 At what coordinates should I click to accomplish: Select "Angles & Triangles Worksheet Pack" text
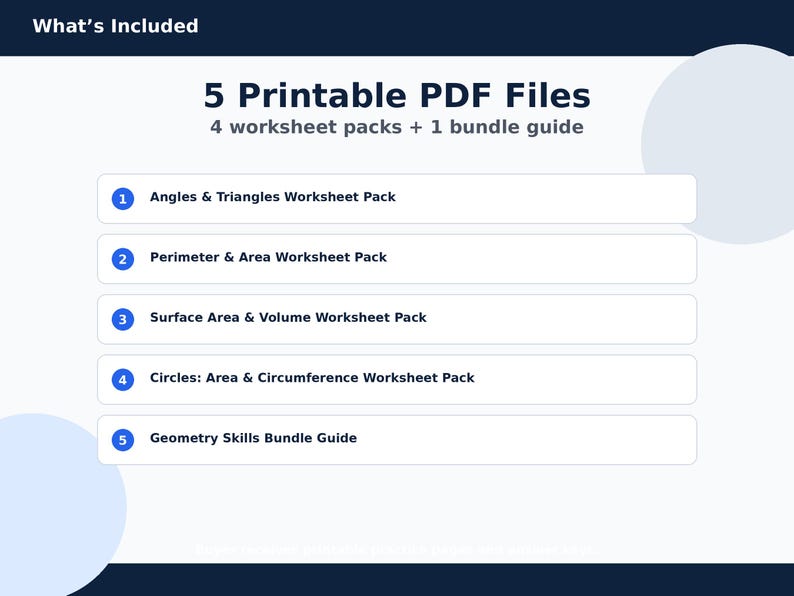(272, 197)
